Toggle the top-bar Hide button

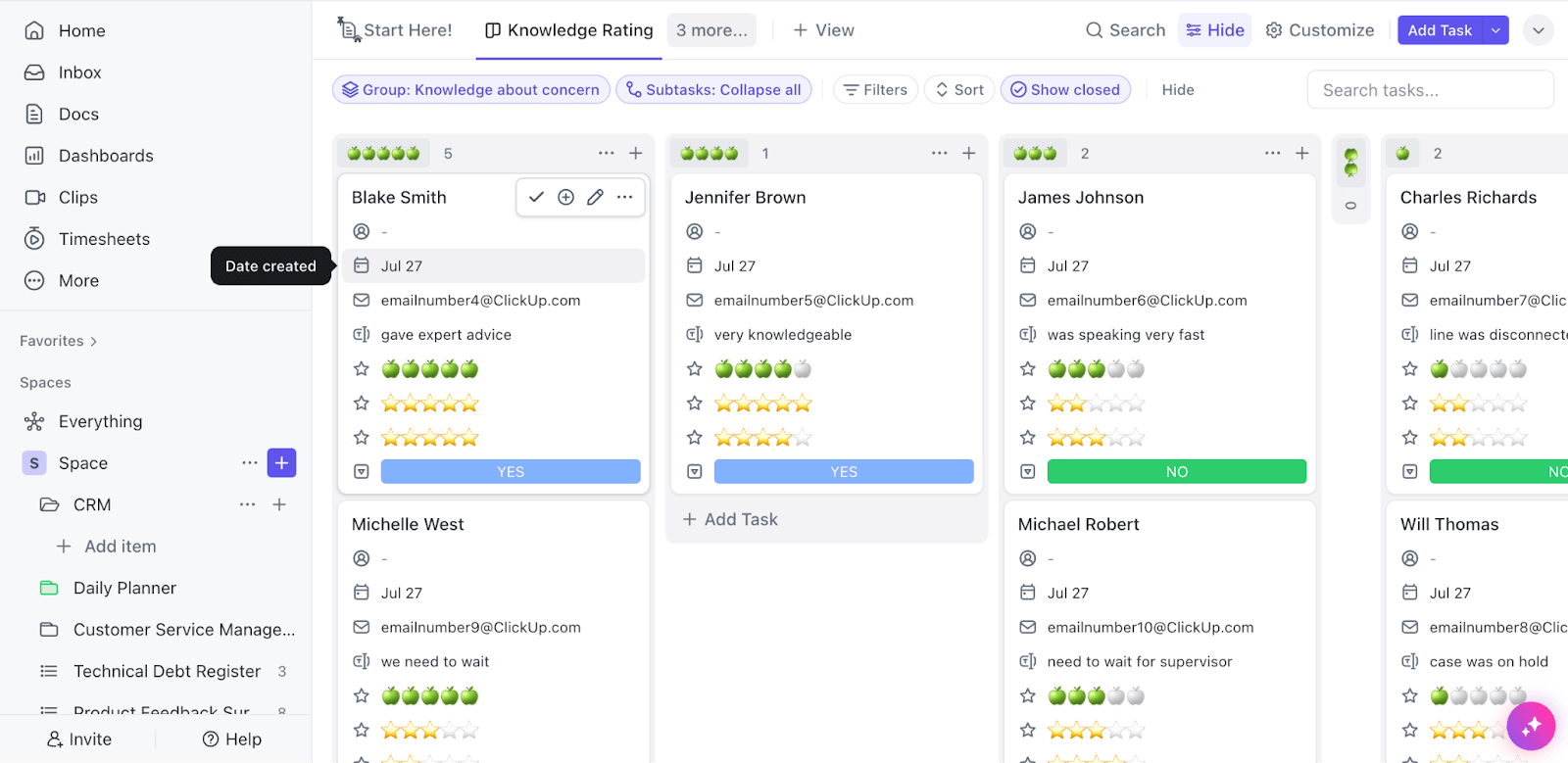[x=1215, y=30]
